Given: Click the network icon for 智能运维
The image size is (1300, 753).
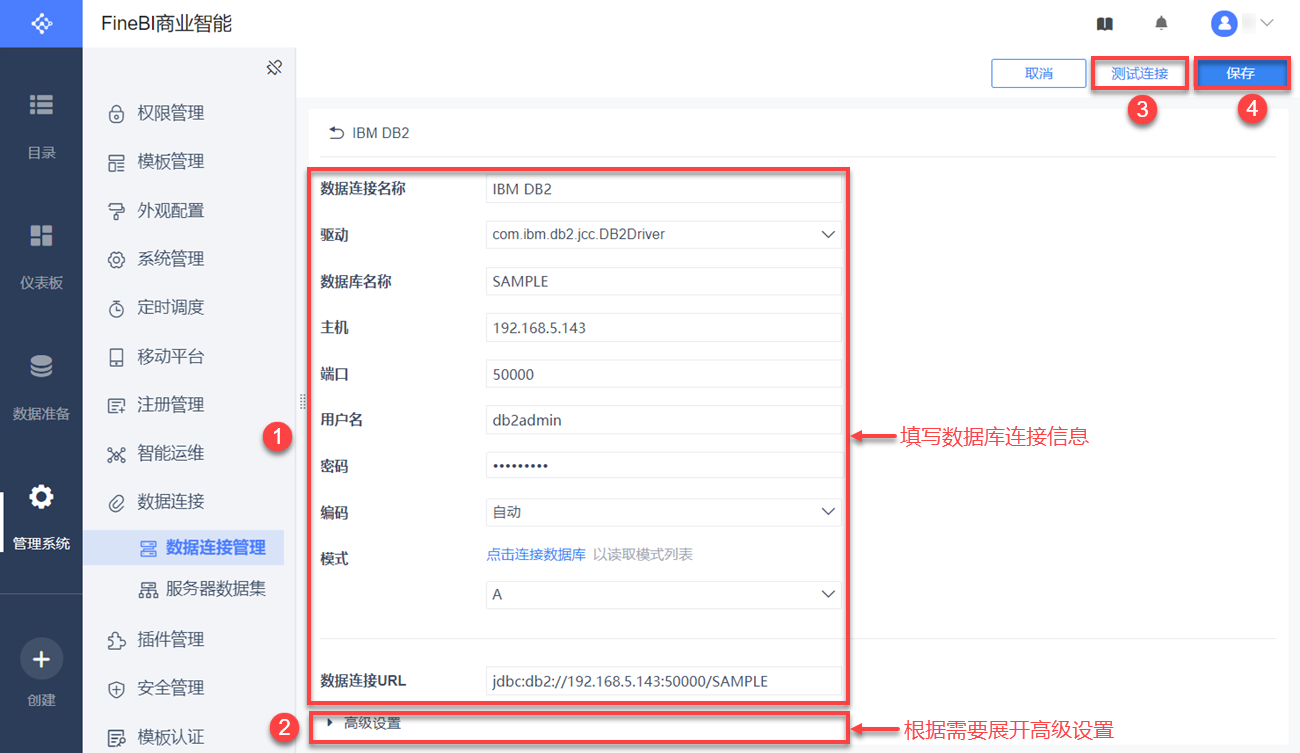Looking at the screenshot, I should 116,454.
